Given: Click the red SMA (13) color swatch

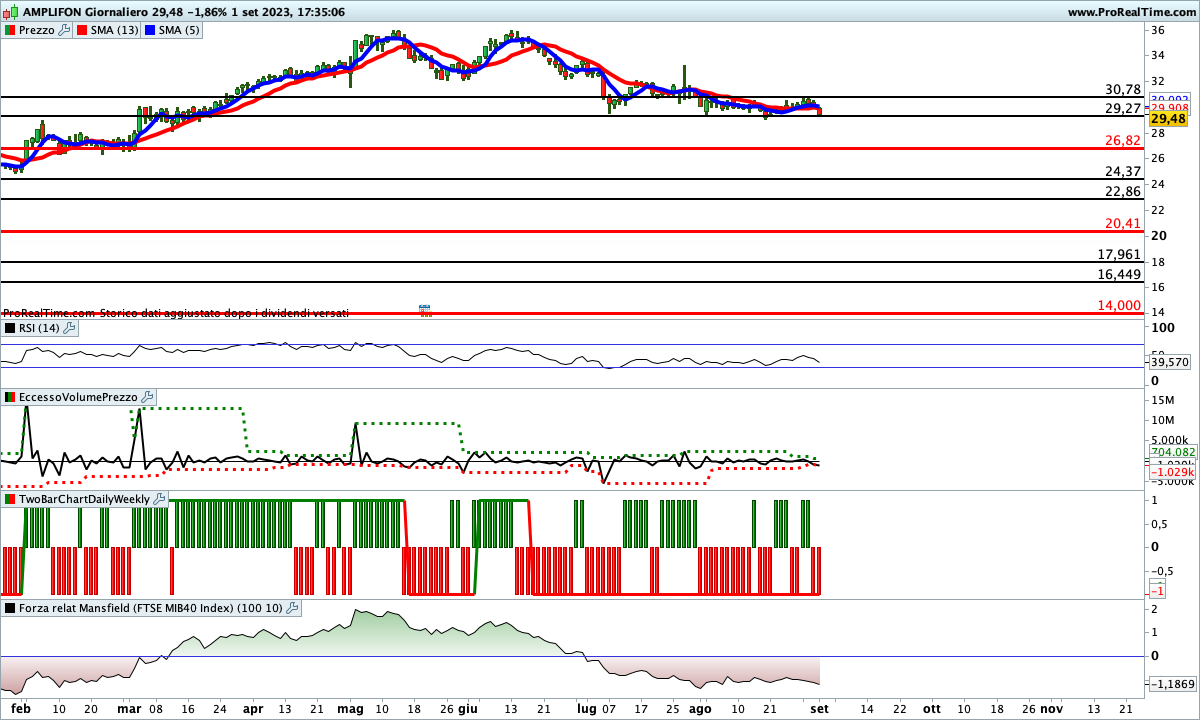Looking at the screenshot, I should pos(83,30).
